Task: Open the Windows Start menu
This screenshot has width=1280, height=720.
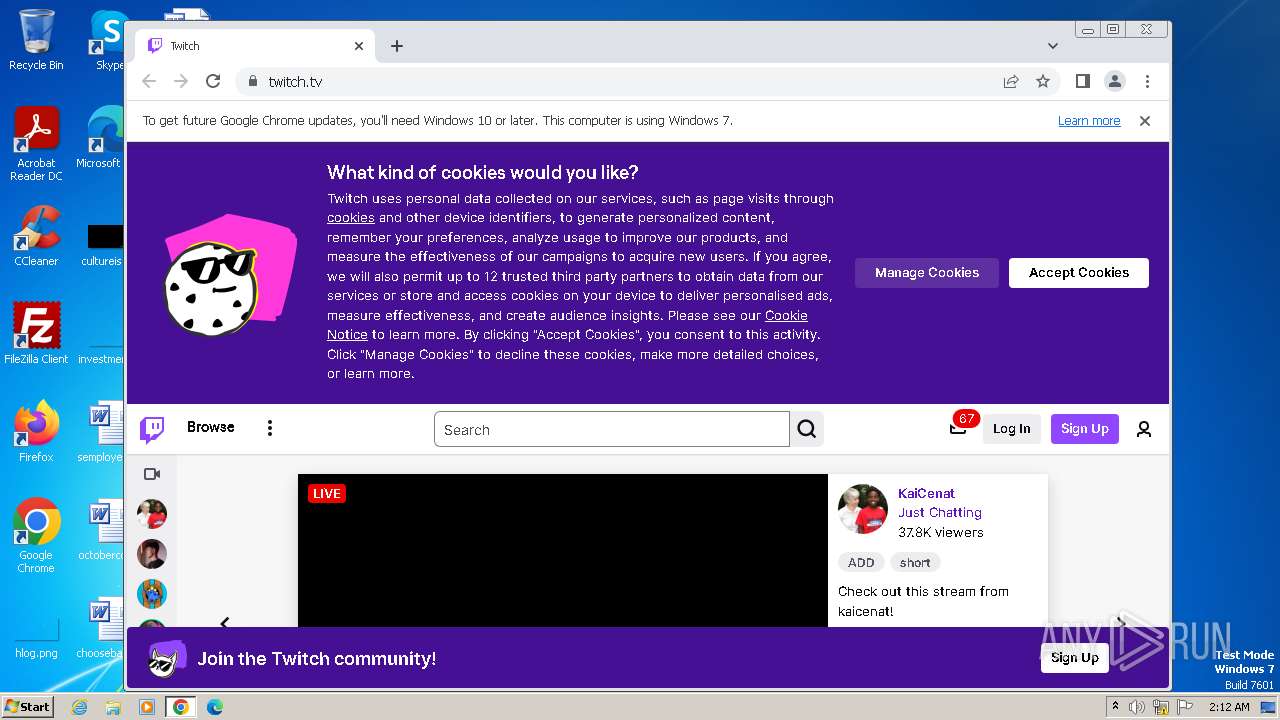Action: tap(28, 706)
